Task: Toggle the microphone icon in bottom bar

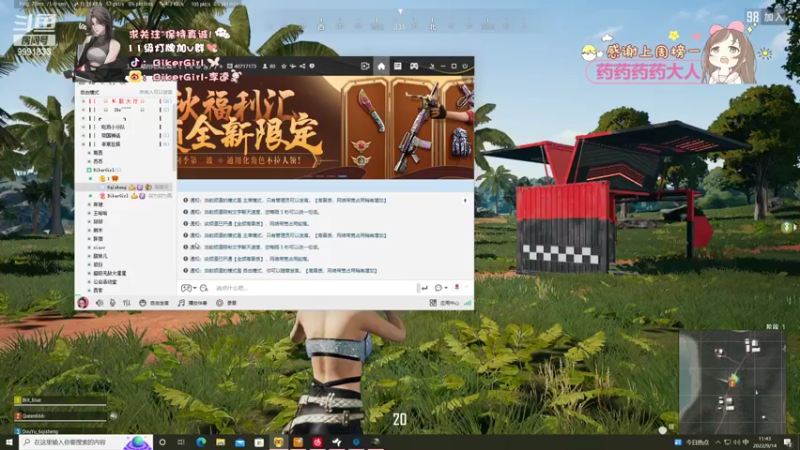Action: pyautogui.click(x=113, y=303)
